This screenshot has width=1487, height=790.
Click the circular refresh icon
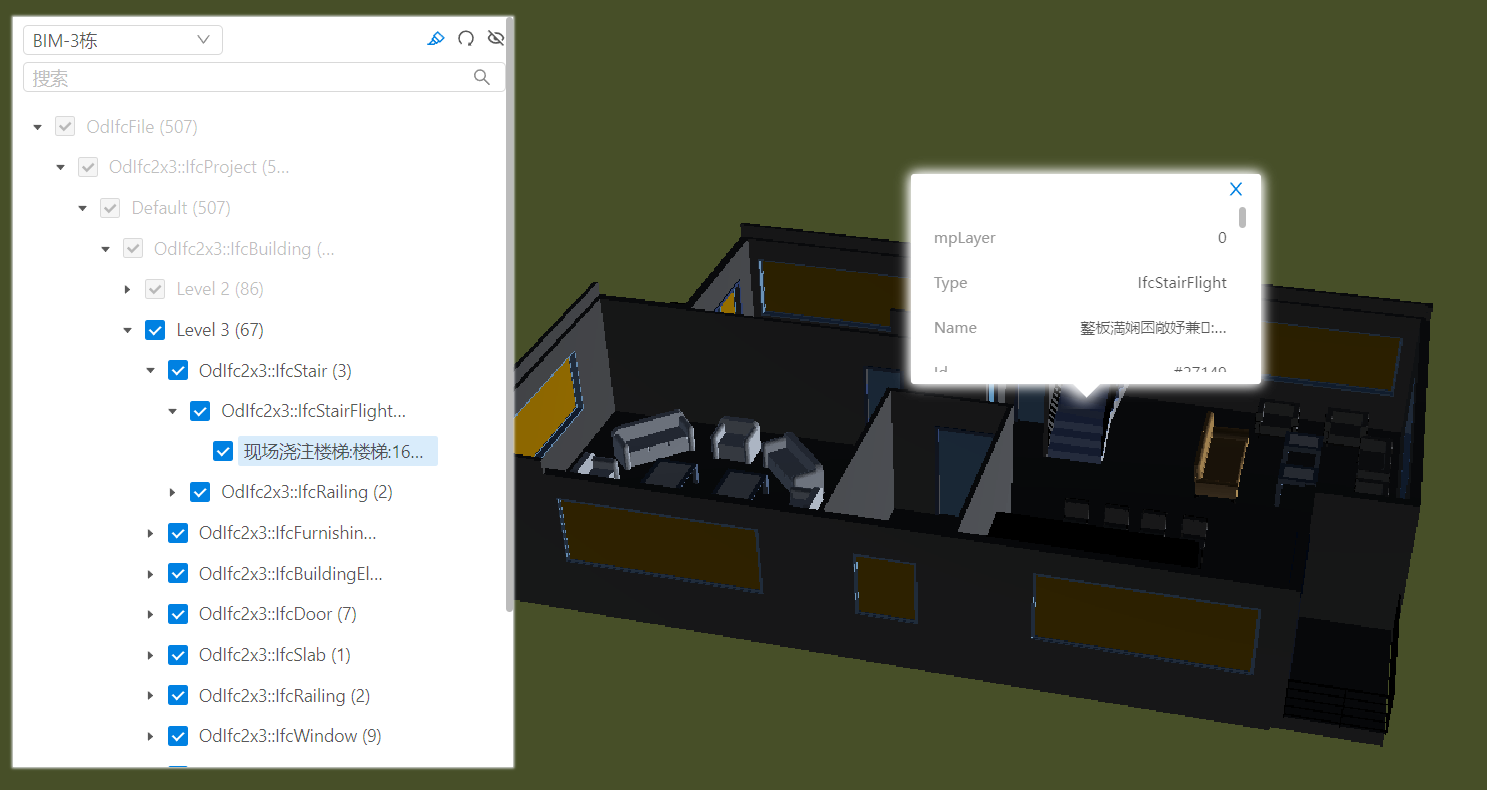tap(466, 39)
